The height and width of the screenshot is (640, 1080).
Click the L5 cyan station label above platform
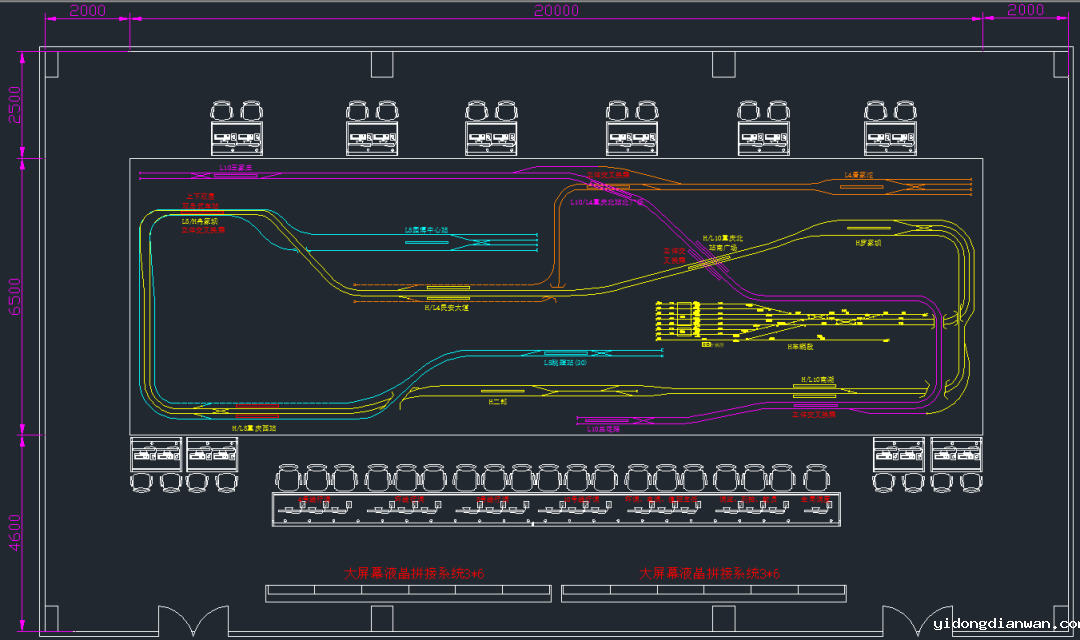pyautogui.click(x=427, y=230)
